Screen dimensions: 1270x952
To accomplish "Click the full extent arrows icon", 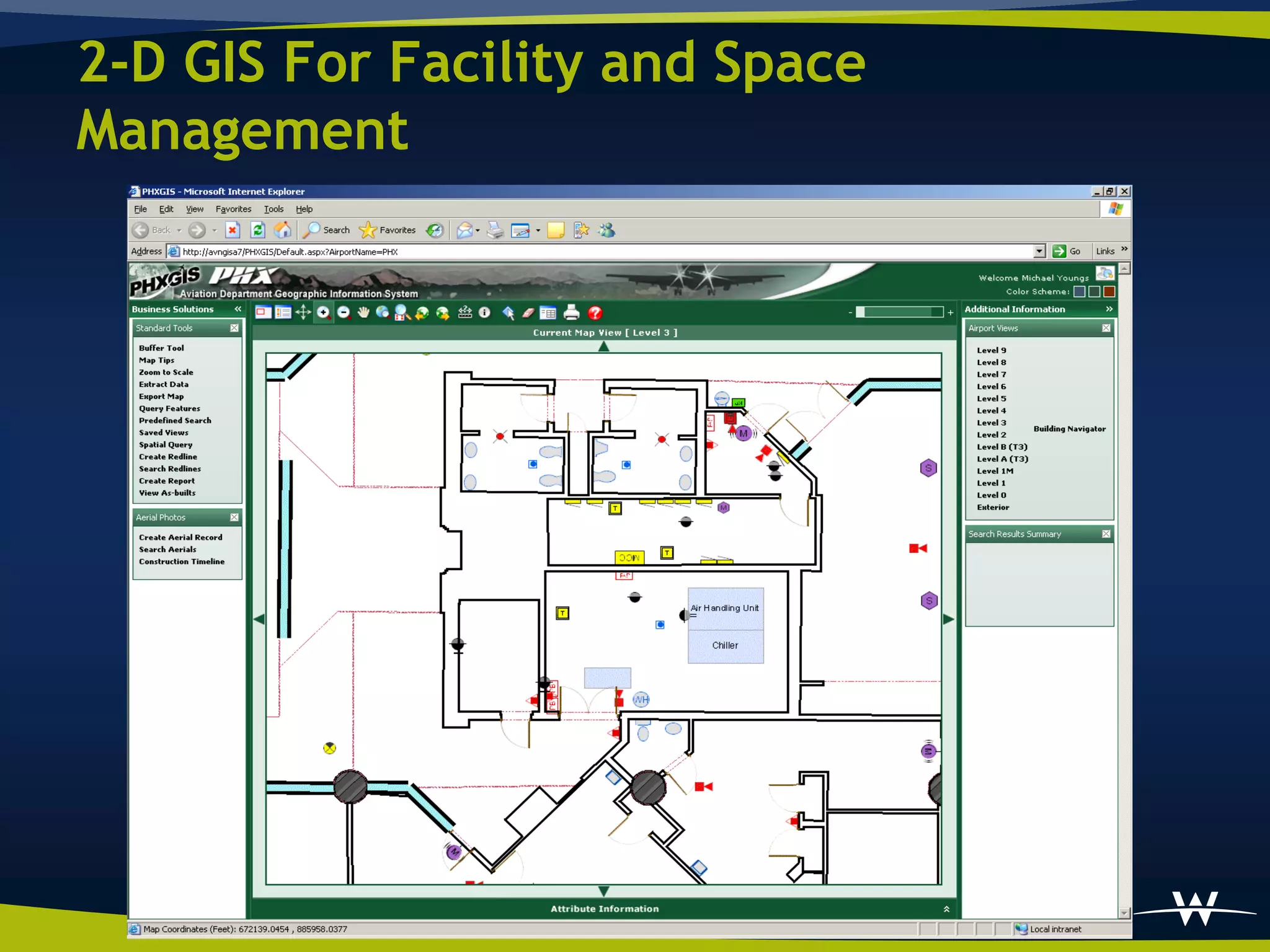I will coord(303,313).
